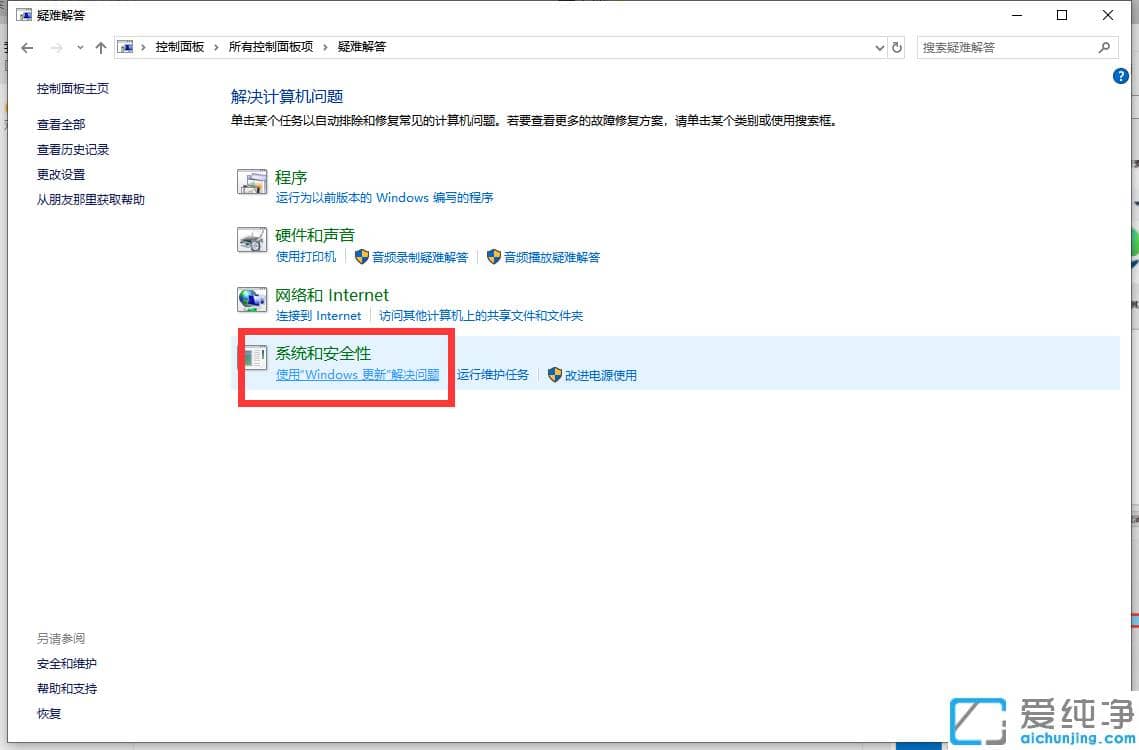
Task: Click the shield icon beside 改进电源使用
Action: [x=554, y=375]
